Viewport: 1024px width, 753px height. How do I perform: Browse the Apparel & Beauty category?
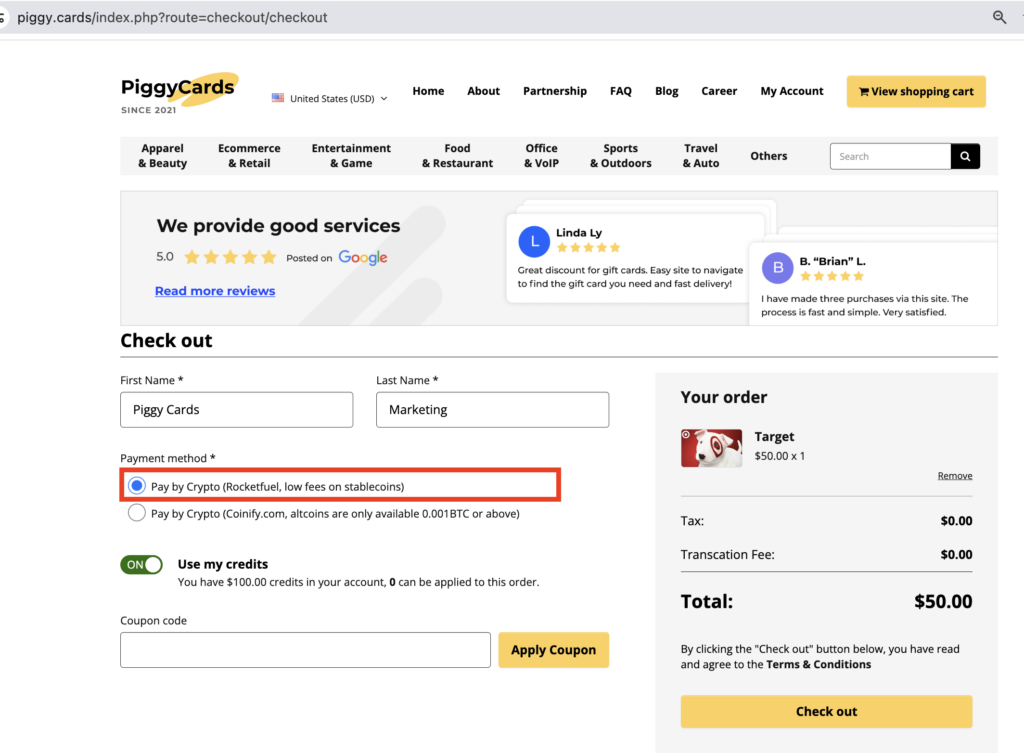coord(163,156)
